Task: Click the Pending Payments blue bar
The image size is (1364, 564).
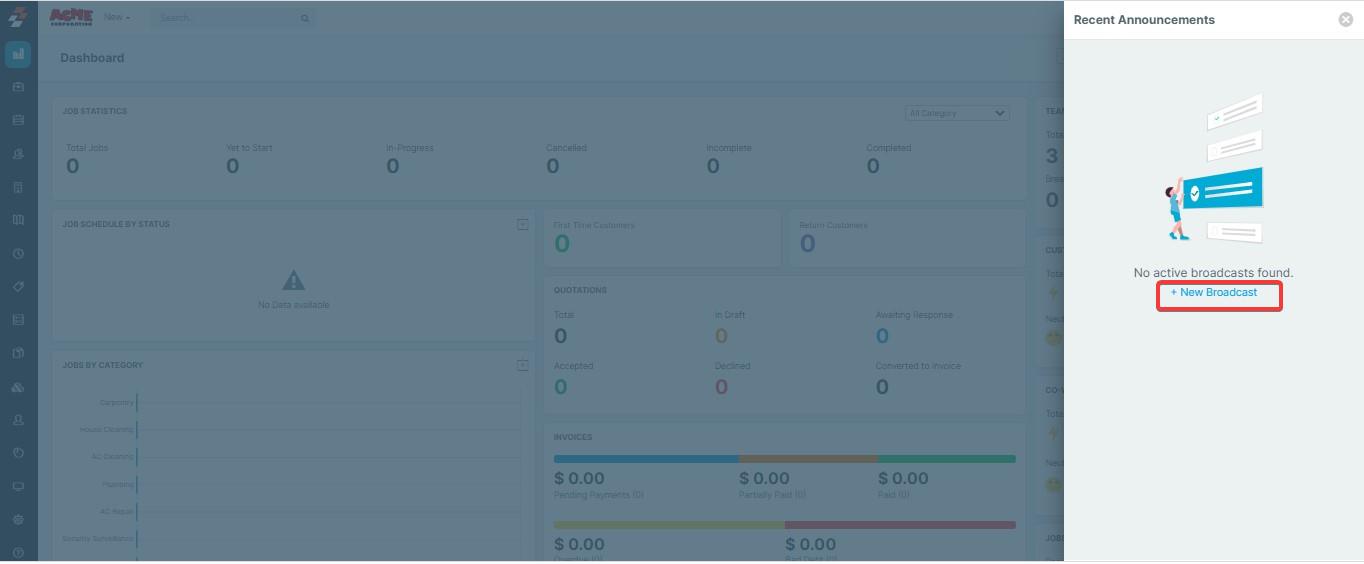Action: [x=646, y=459]
